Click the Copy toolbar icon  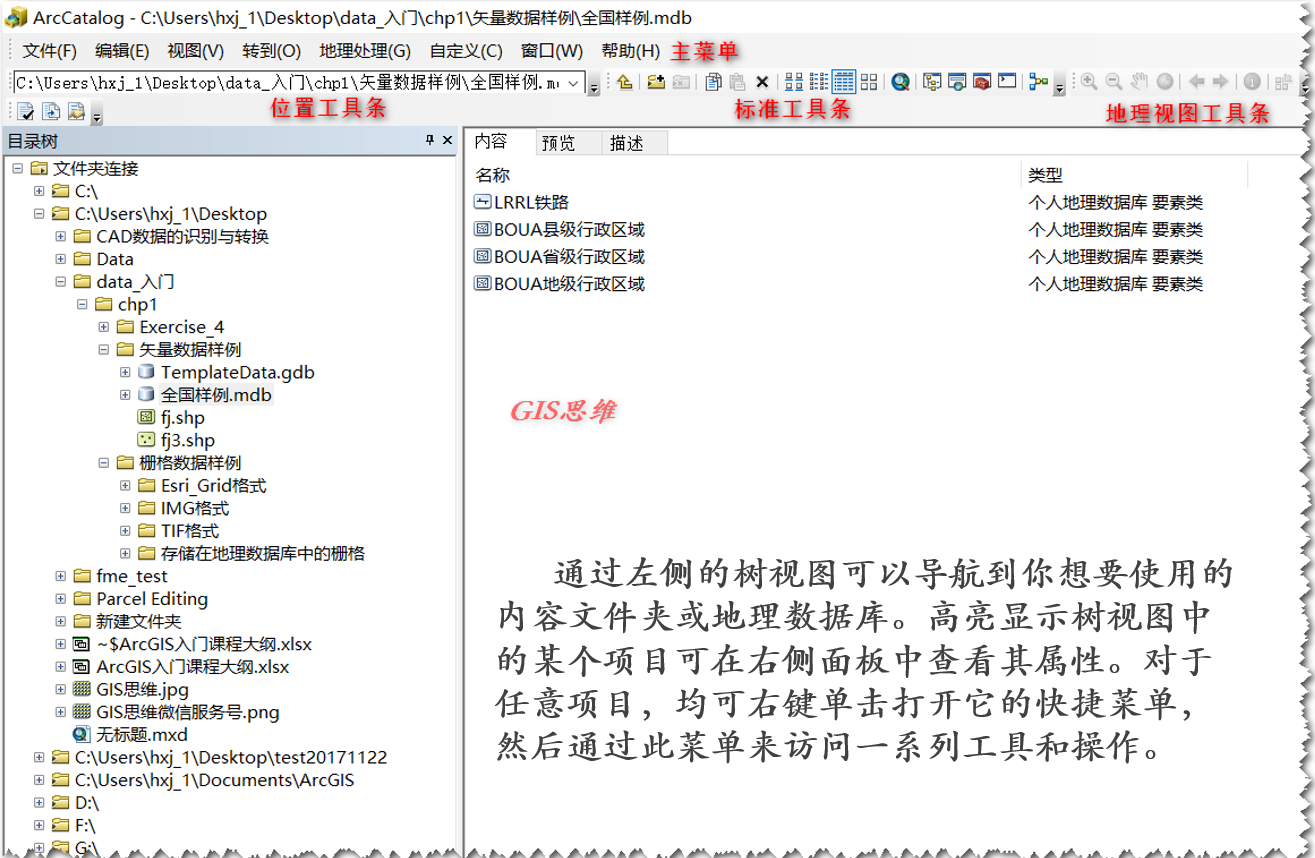coord(713,82)
